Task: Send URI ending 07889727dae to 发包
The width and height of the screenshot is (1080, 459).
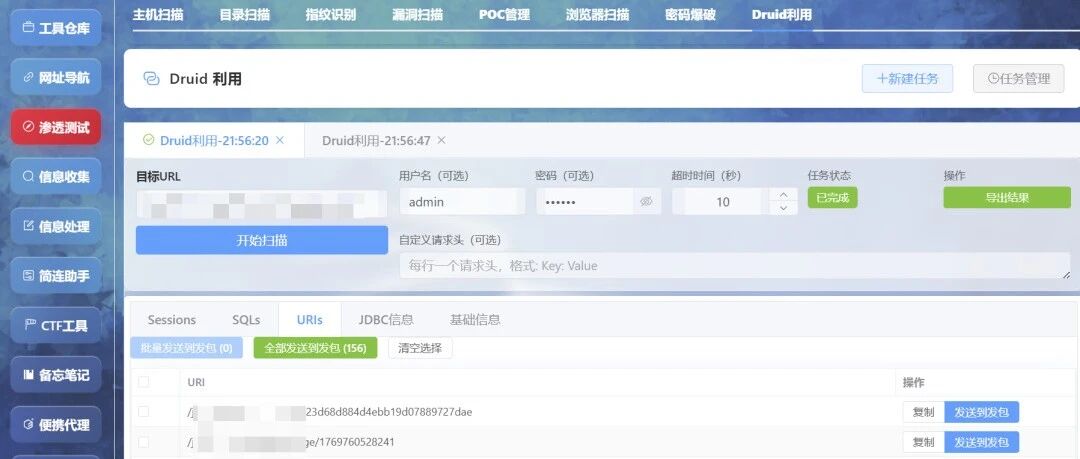Action: (x=982, y=412)
